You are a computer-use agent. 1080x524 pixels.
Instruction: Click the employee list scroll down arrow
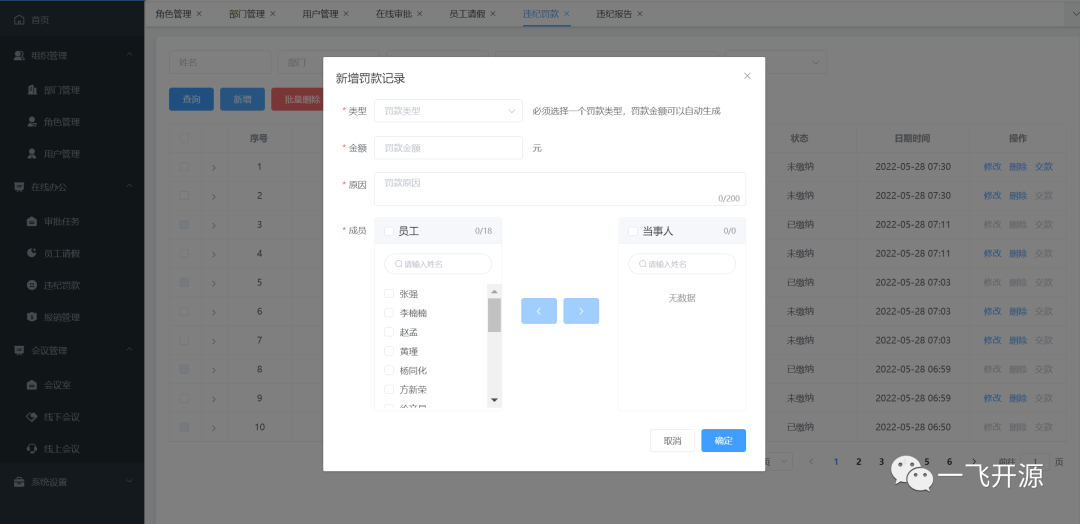click(x=494, y=400)
